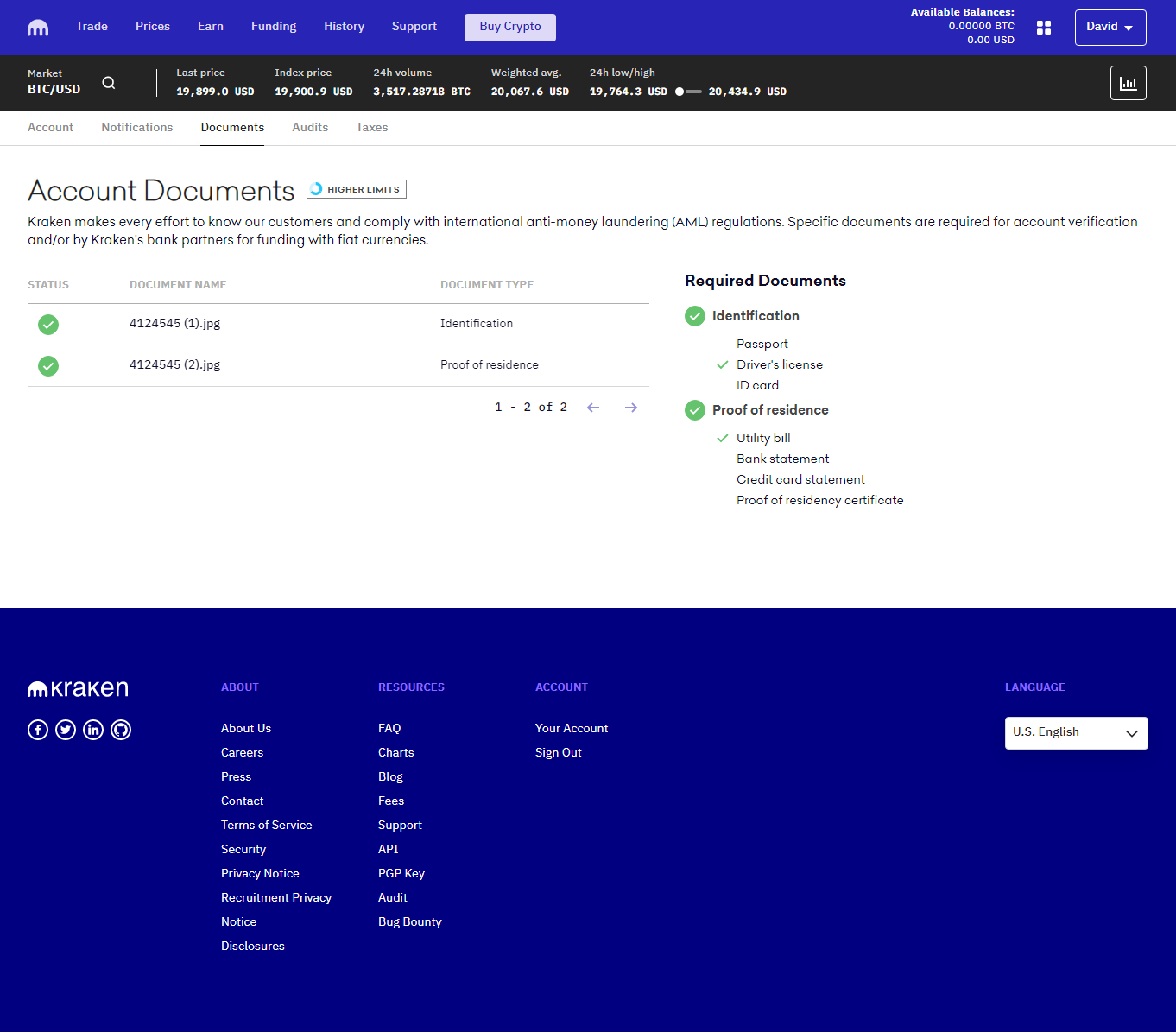Go to next page arrow in documents table

point(631,408)
